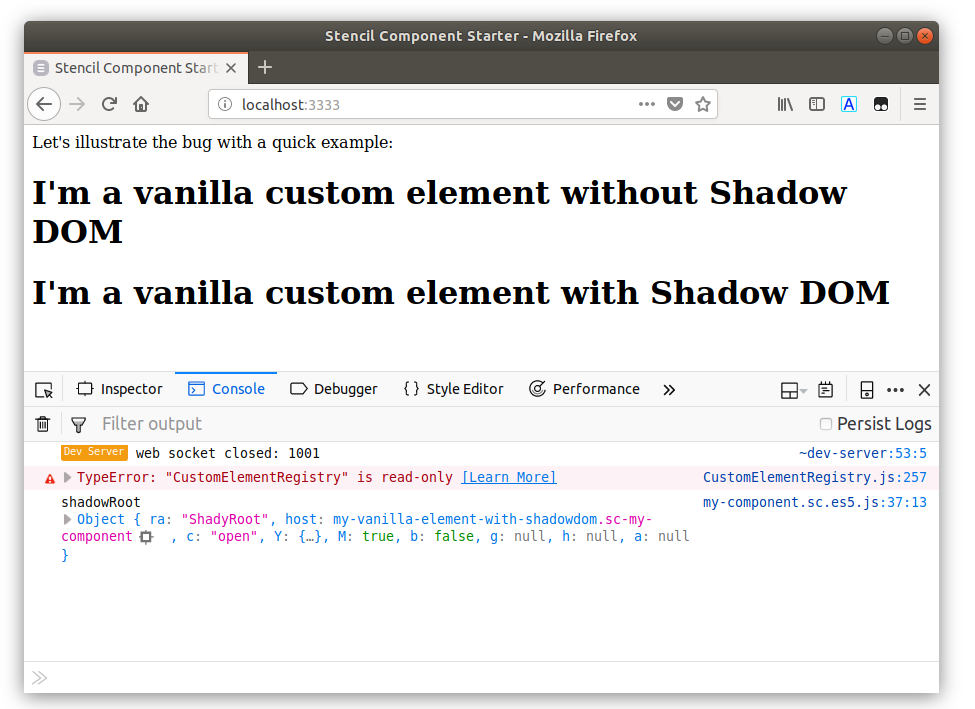The image size is (975, 709).
Task: Enable Persist Logs checkbox
Action: coord(826,424)
